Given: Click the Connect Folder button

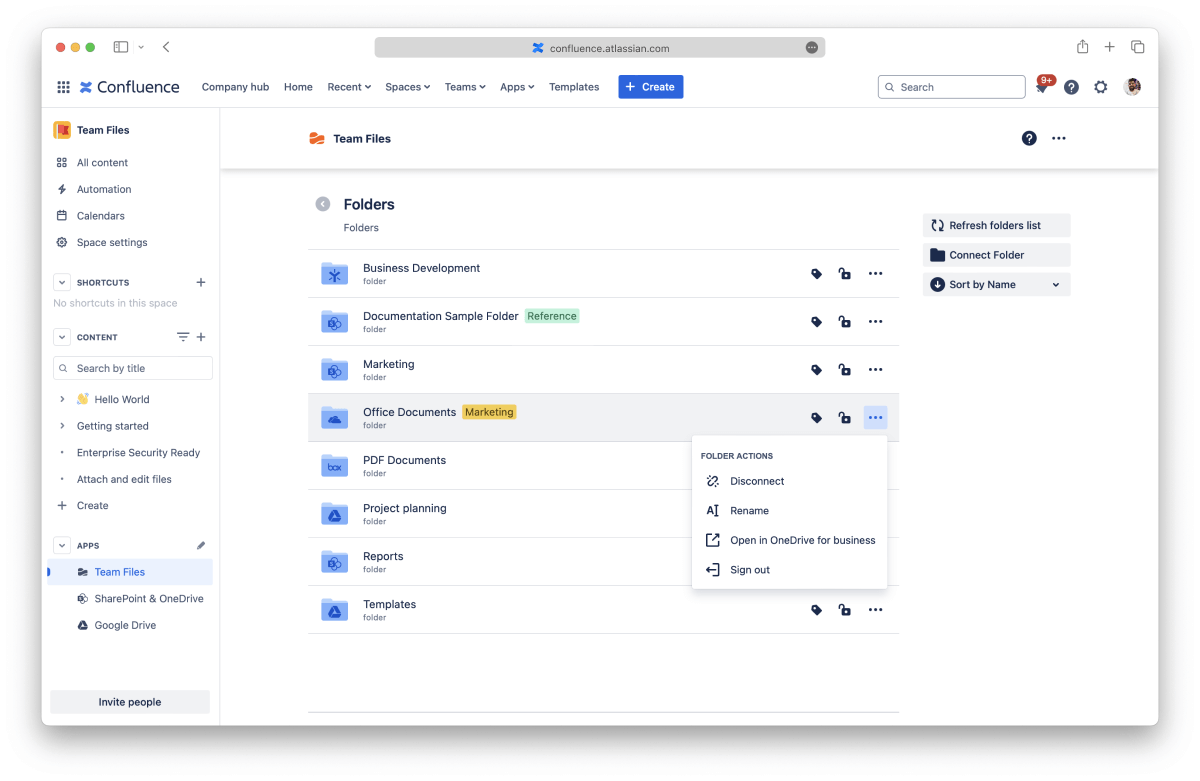Looking at the screenshot, I should tap(996, 255).
